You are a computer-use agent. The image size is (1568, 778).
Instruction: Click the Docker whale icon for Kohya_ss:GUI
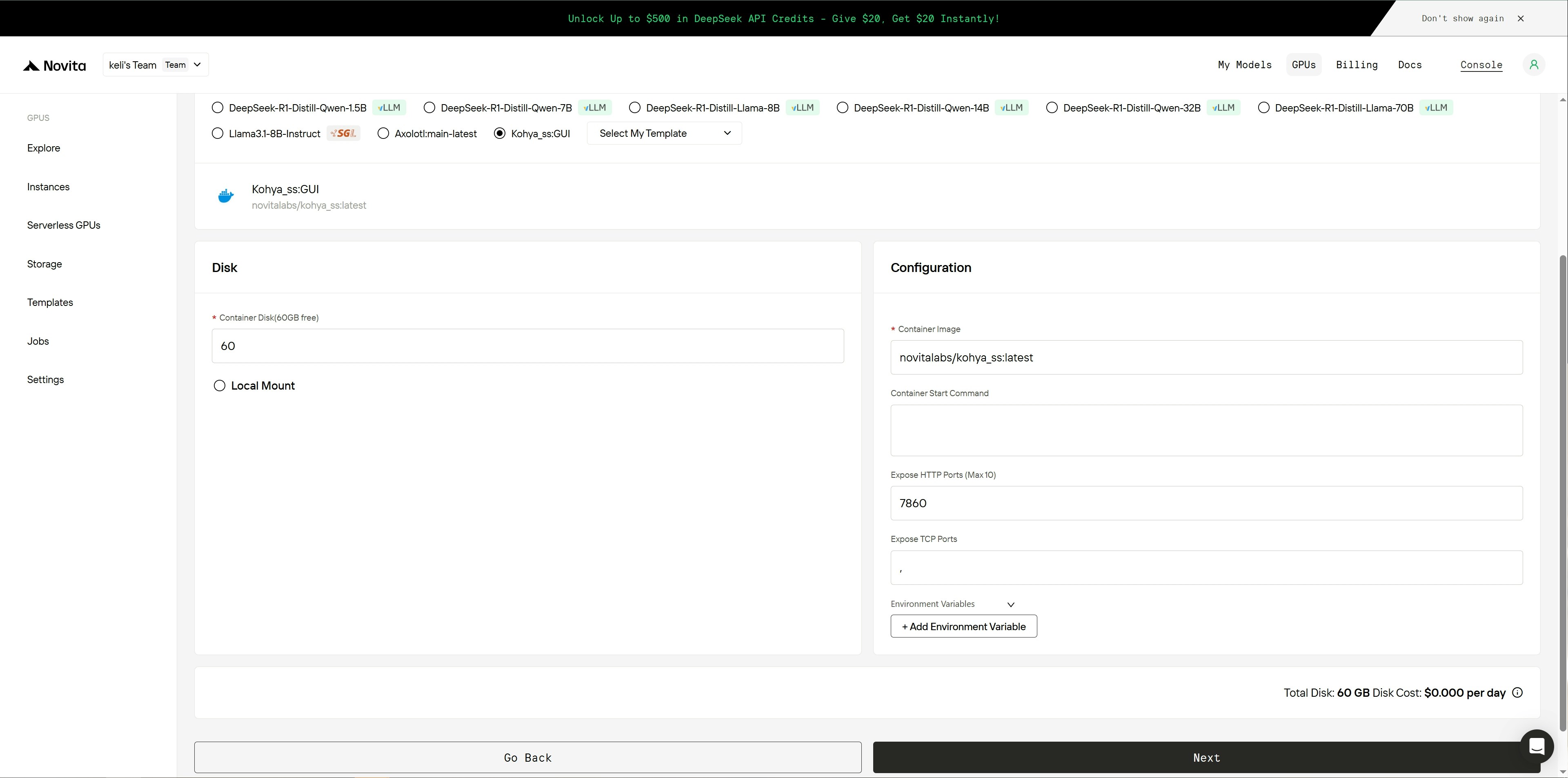(226, 196)
